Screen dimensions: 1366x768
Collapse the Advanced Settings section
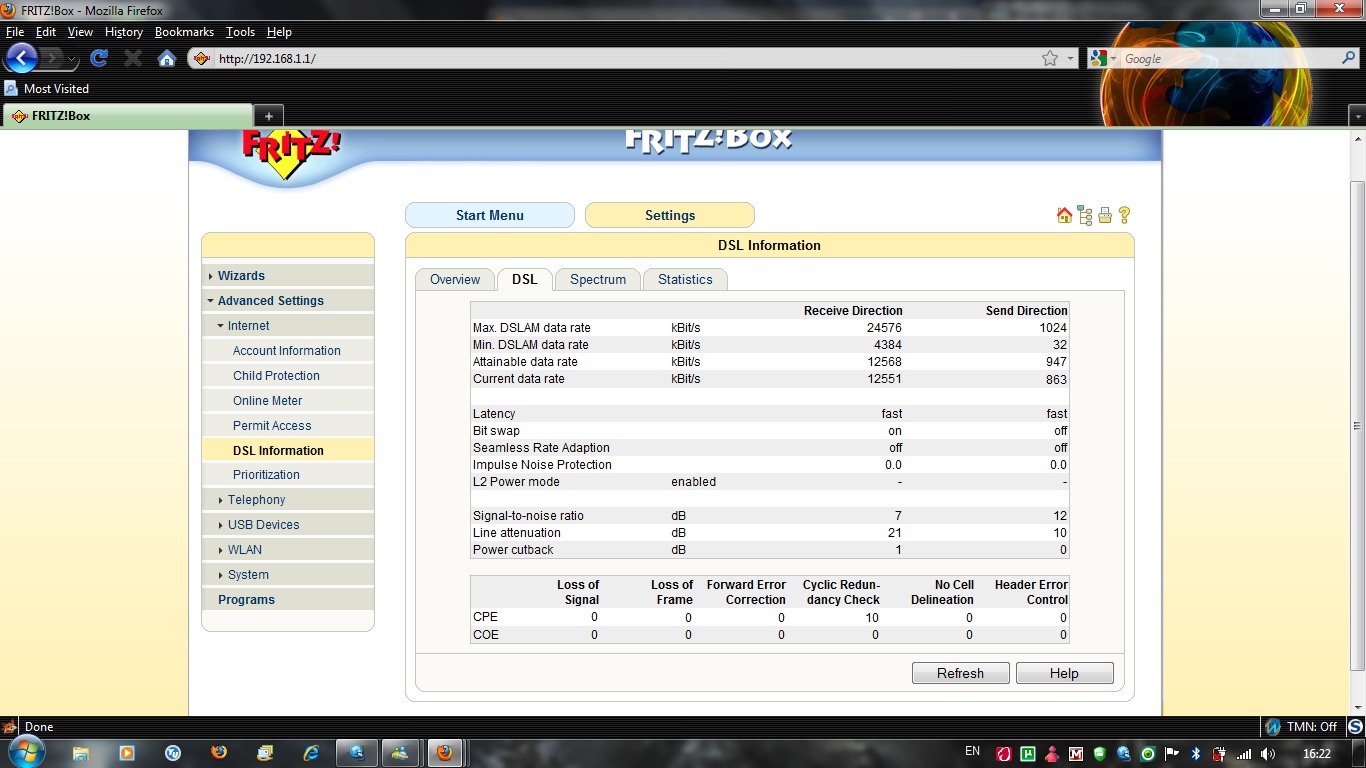[x=288, y=301]
